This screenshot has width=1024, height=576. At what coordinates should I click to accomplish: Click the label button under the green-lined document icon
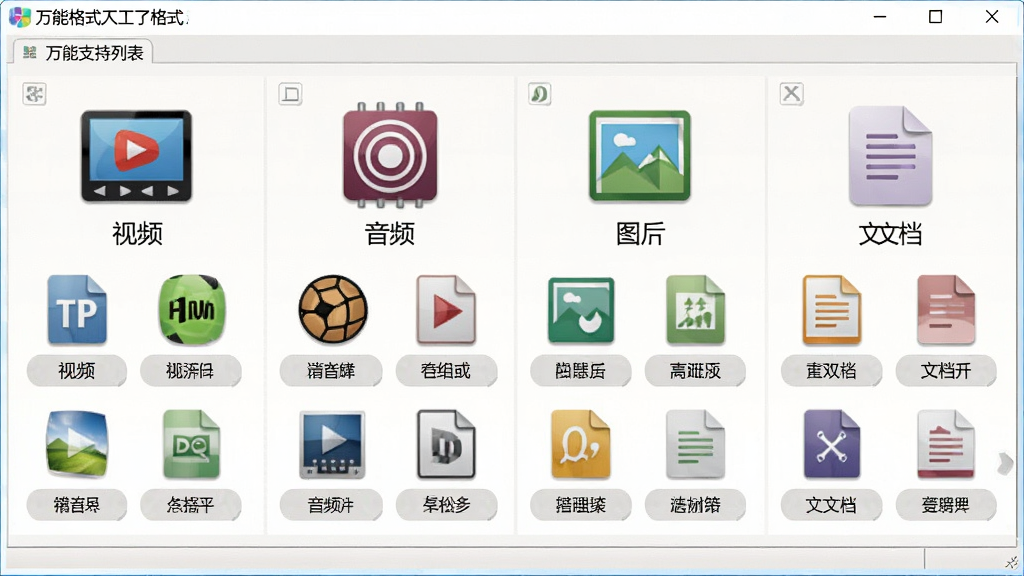pyautogui.click(x=695, y=505)
